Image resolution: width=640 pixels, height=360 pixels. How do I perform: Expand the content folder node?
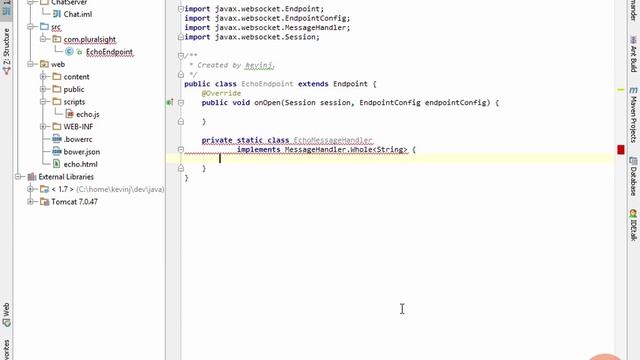tap(43, 77)
